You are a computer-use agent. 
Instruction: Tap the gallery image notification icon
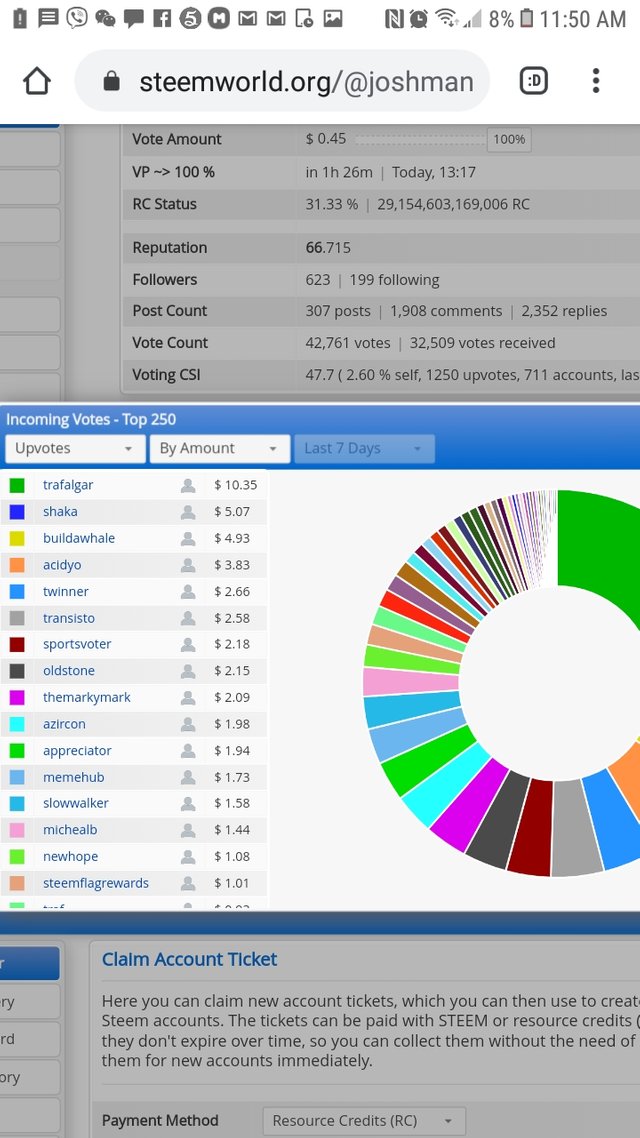(333, 19)
